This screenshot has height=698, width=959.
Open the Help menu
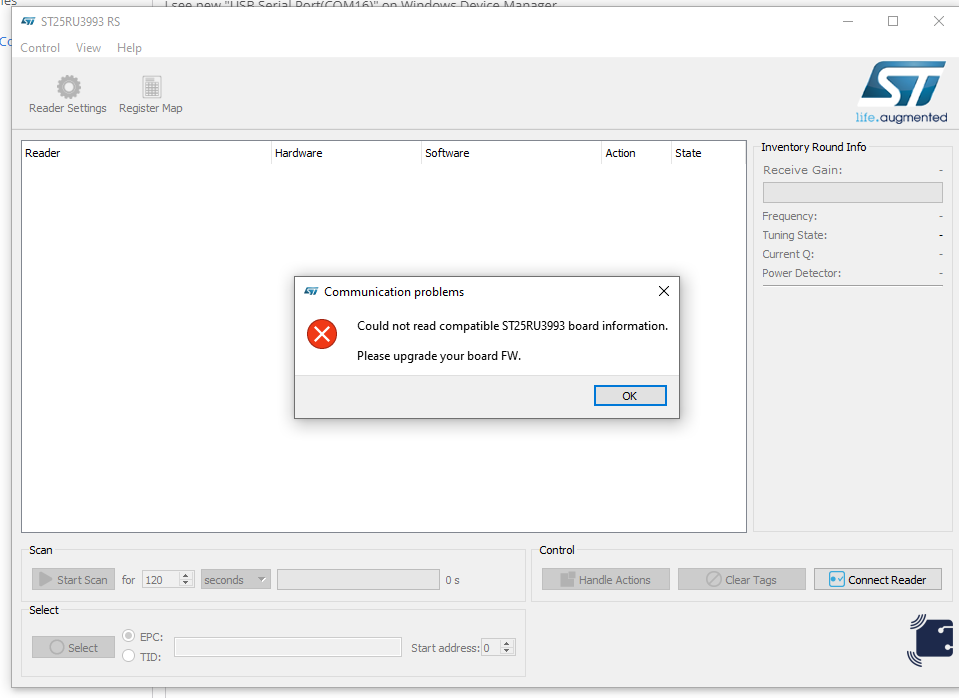coord(129,48)
